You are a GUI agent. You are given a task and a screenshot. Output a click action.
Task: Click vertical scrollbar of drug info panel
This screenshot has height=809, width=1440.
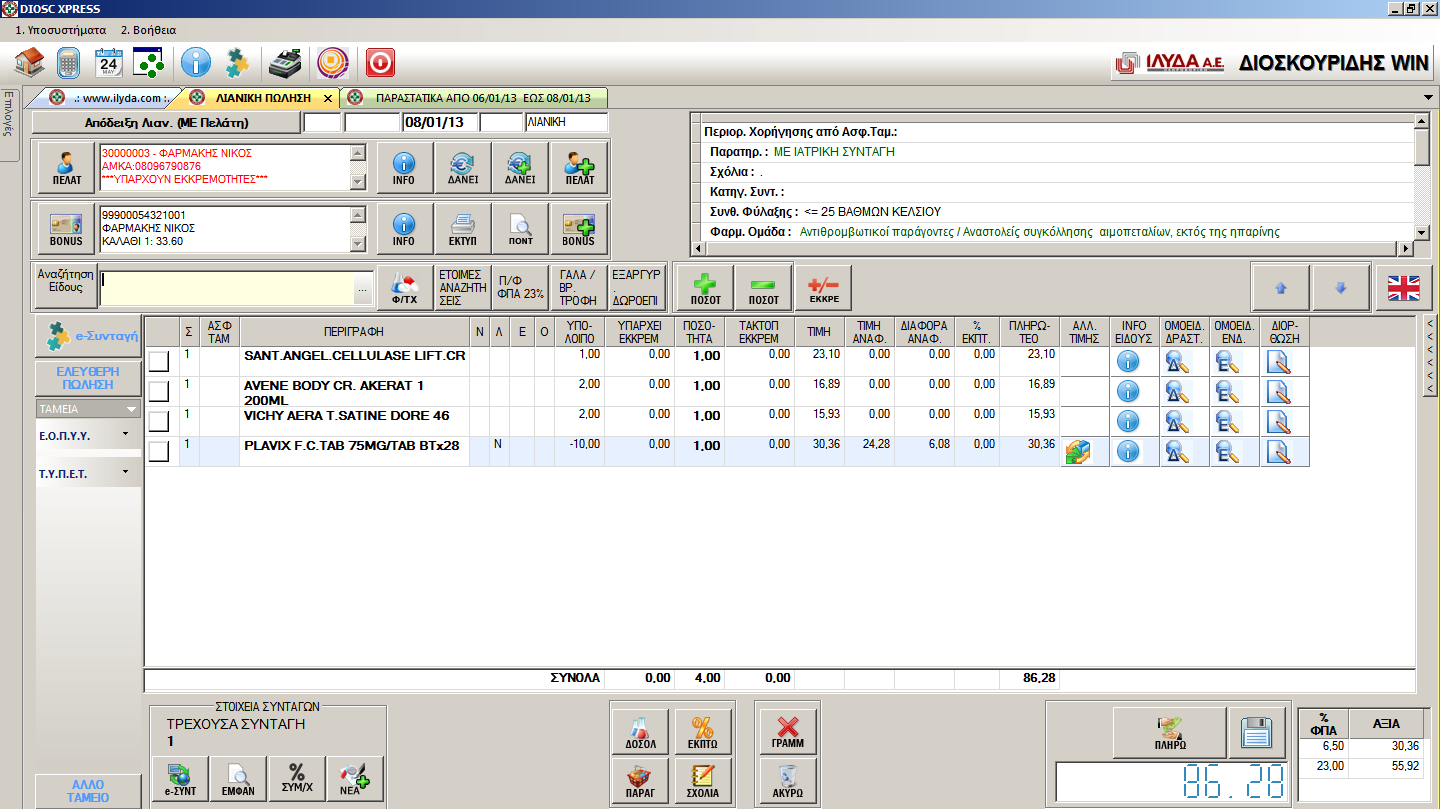1422,177
